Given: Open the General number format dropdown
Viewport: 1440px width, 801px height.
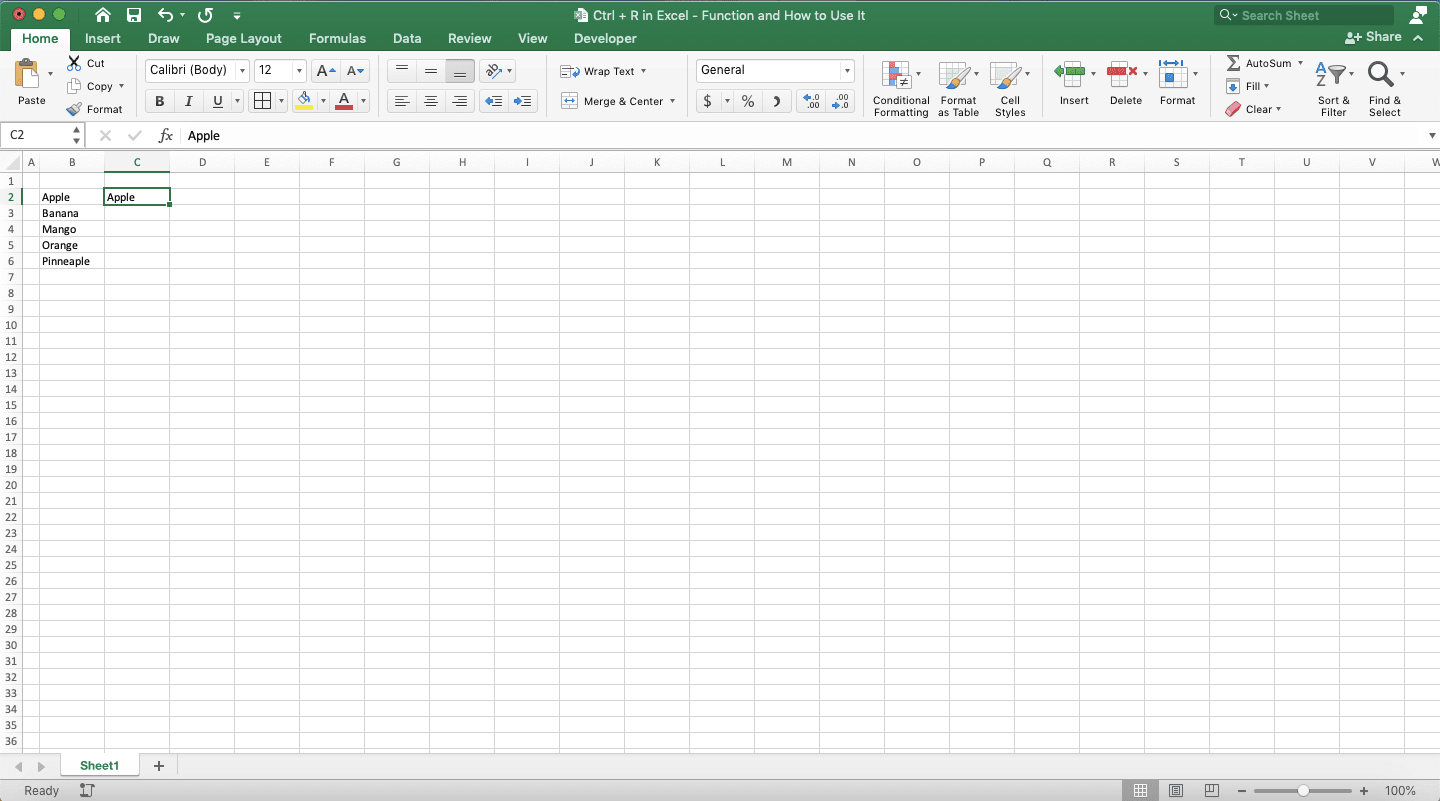Looking at the screenshot, I should click(847, 70).
